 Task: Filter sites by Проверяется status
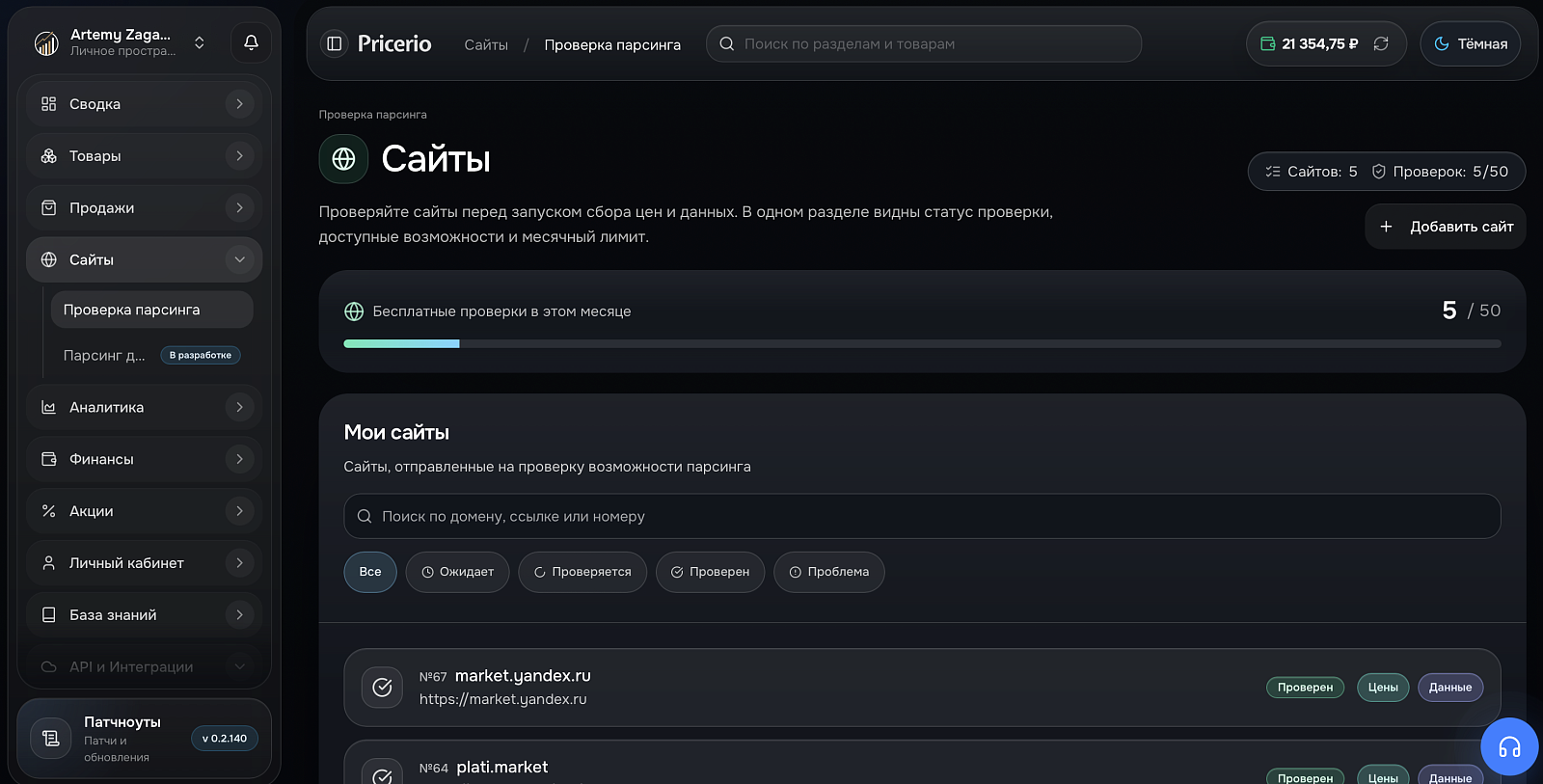pyautogui.click(x=582, y=573)
